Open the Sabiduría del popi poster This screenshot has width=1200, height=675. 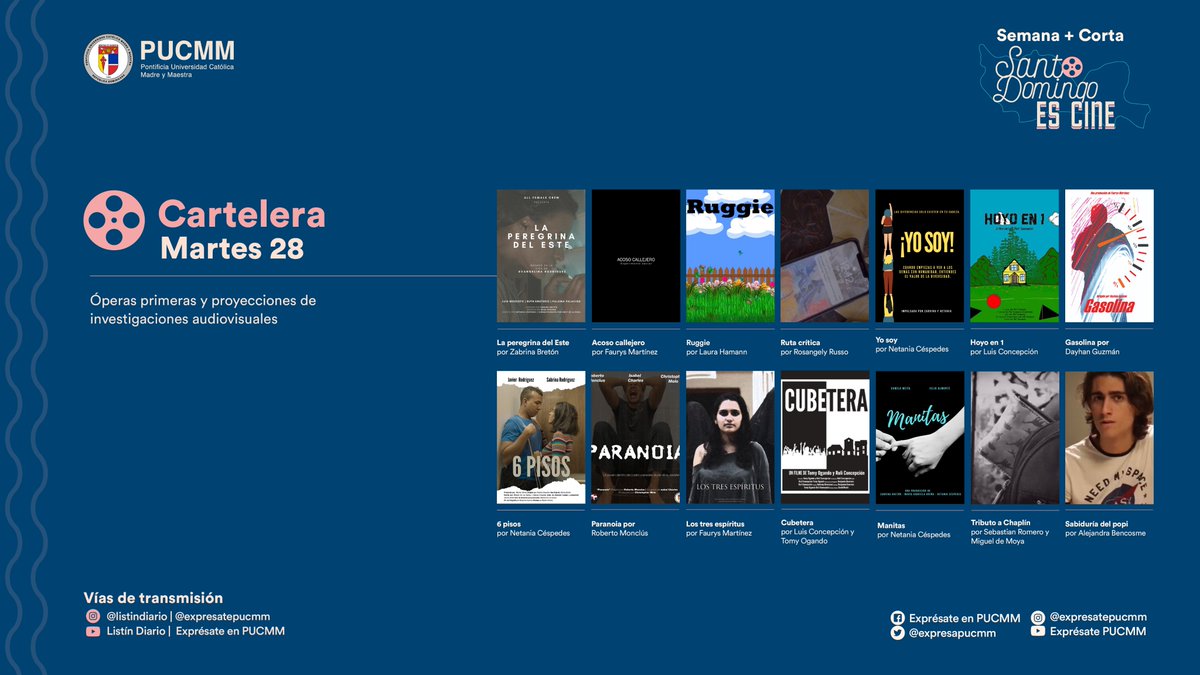pyautogui.click(x=1110, y=438)
